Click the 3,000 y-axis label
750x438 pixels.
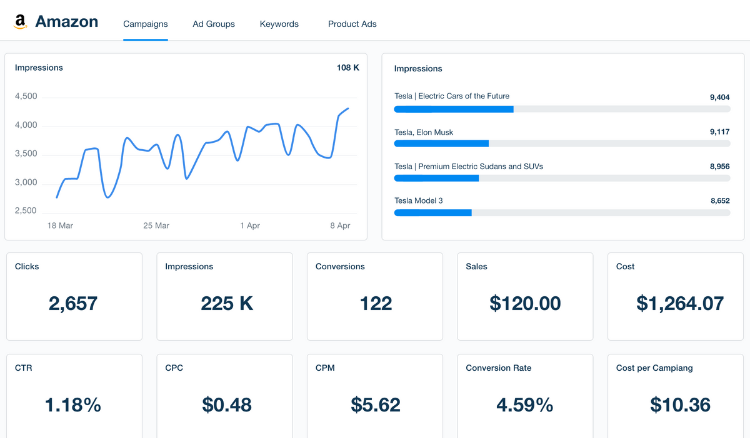point(26,182)
